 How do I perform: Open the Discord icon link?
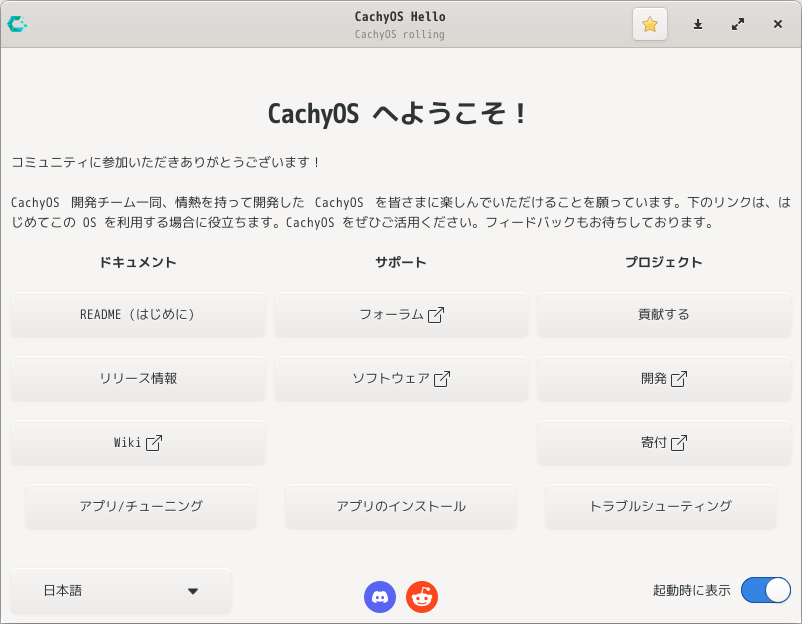coord(380,596)
